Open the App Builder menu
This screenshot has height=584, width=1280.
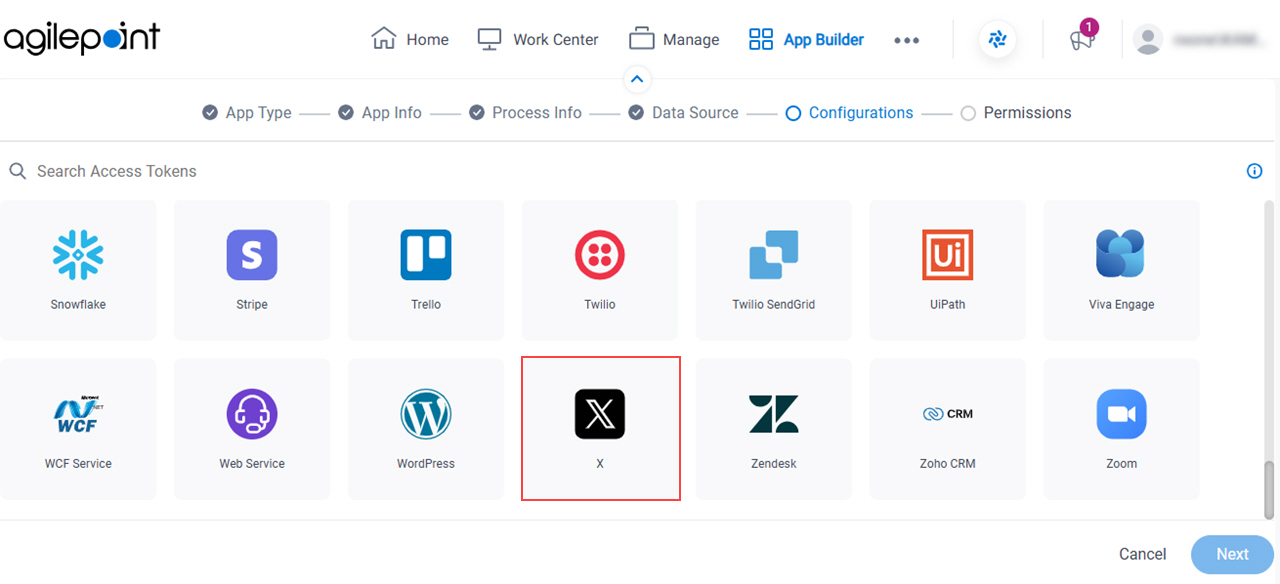coord(806,40)
